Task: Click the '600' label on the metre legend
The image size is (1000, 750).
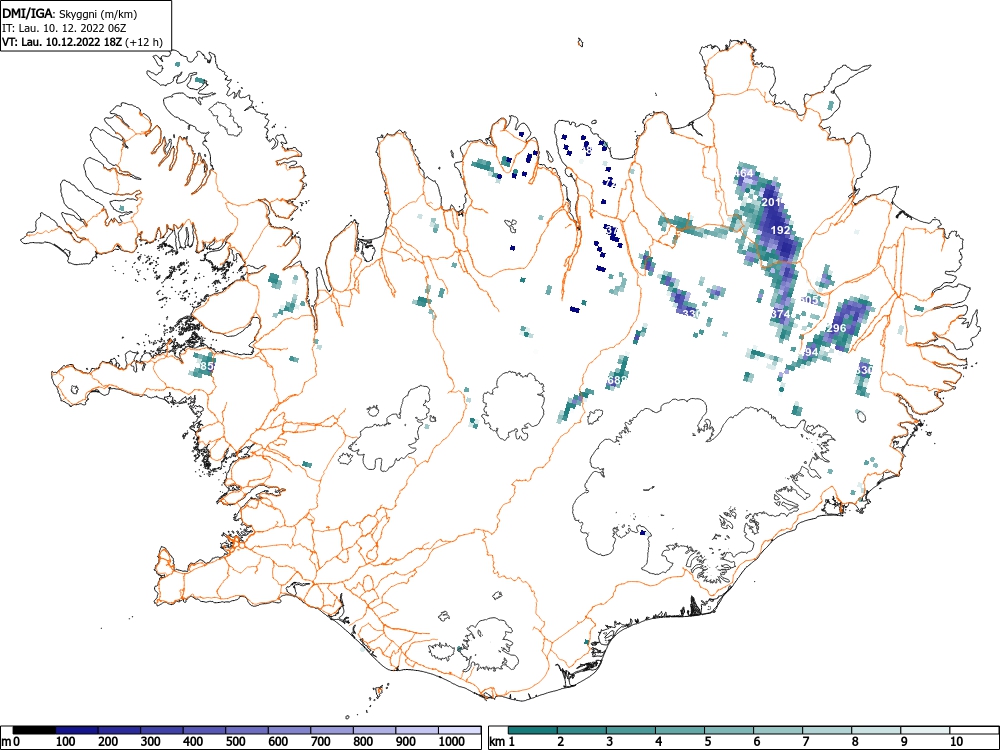Action: click(x=278, y=742)
